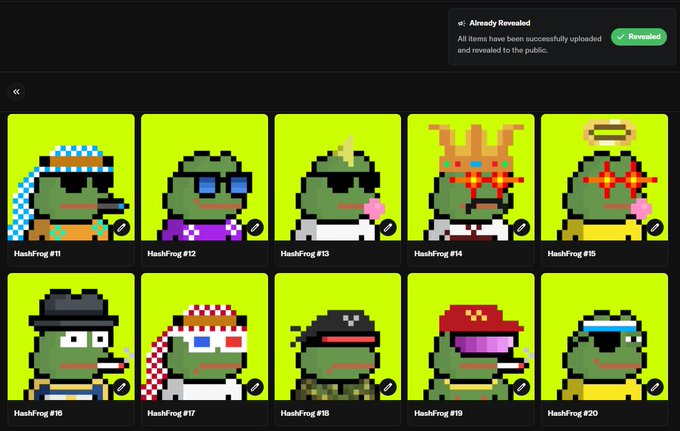Click the green Revealed button
The height and width of the screenshot is (431, 680).
[639, 37]
